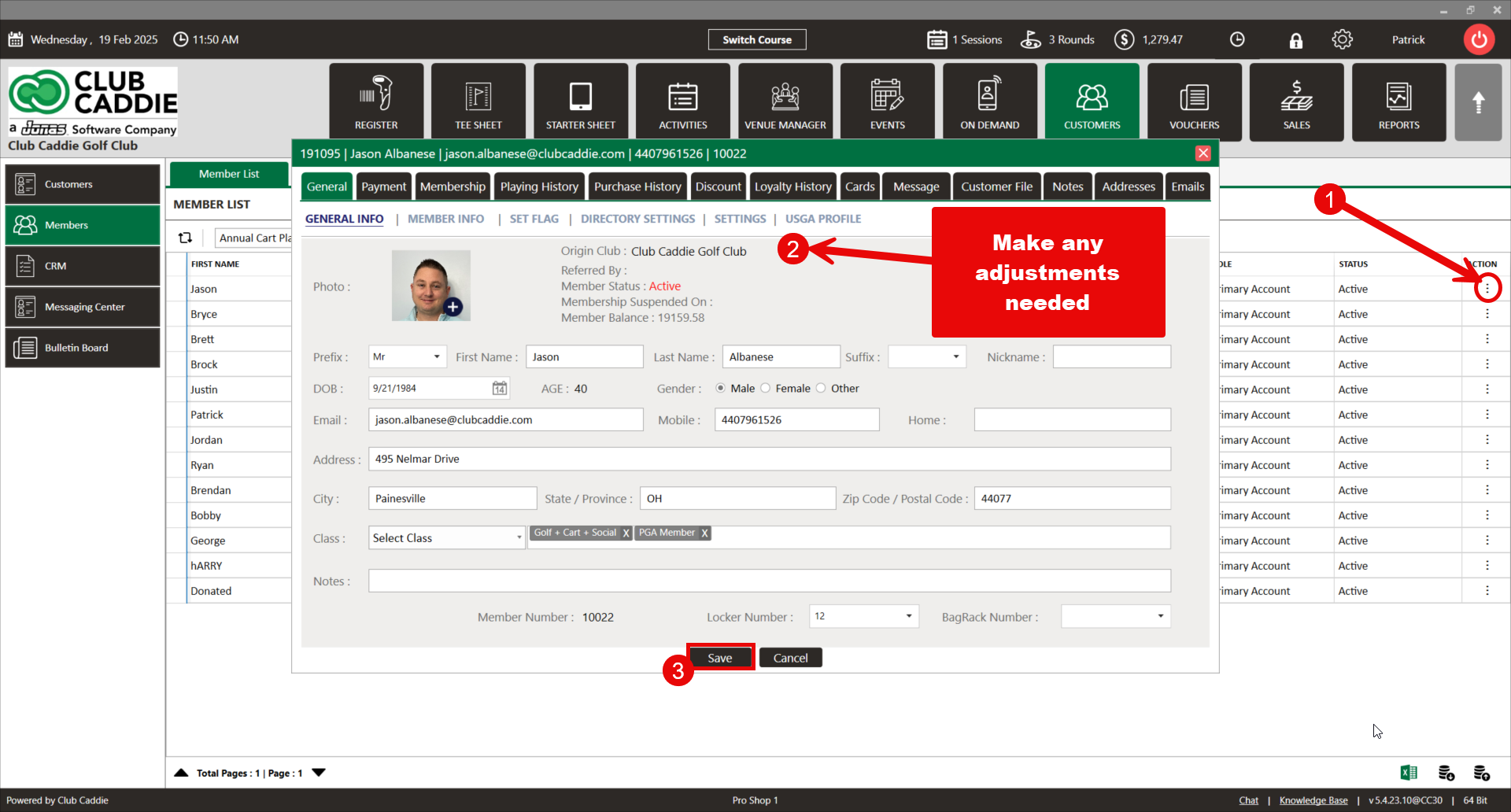Go to next page arrow down

tap(319, 773)
